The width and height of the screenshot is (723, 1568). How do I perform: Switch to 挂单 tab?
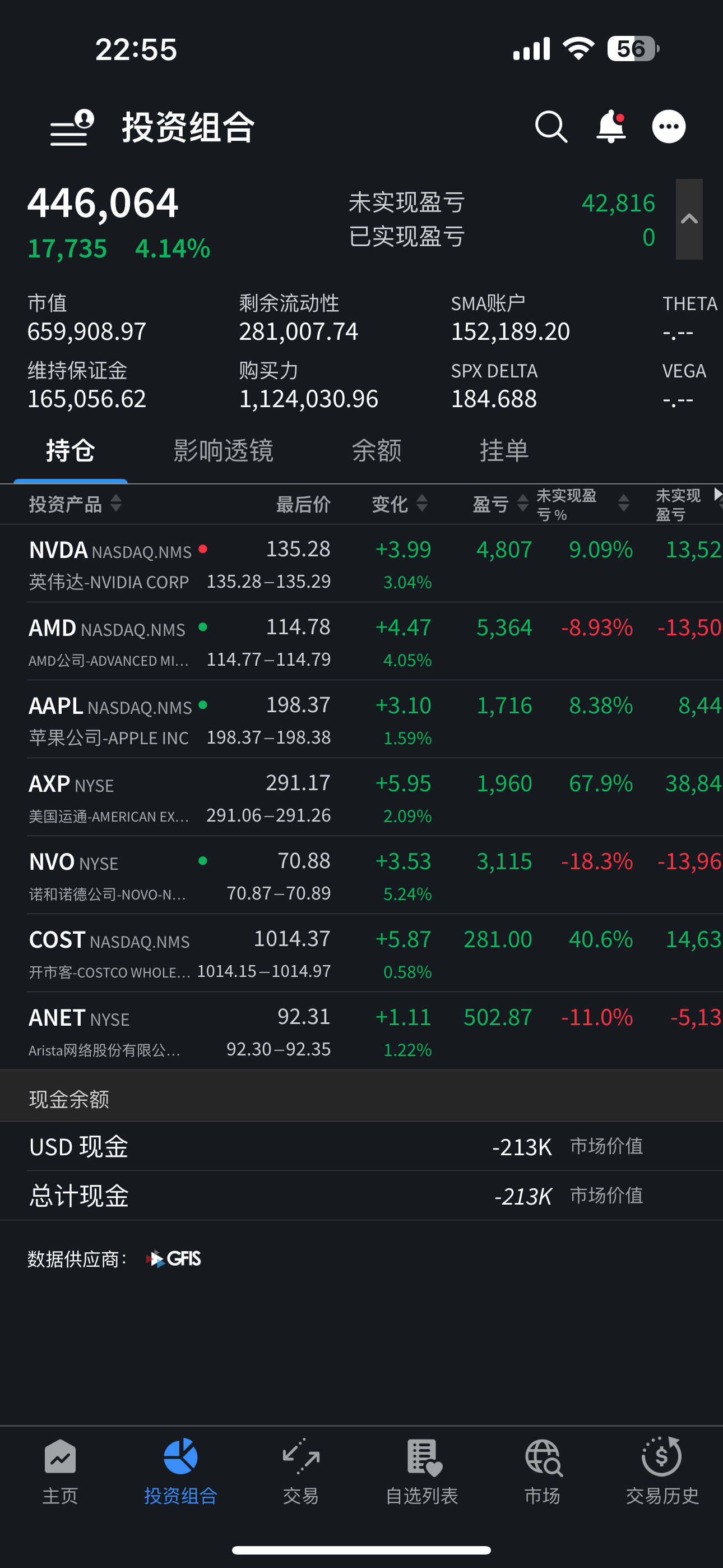coord(504,451)
